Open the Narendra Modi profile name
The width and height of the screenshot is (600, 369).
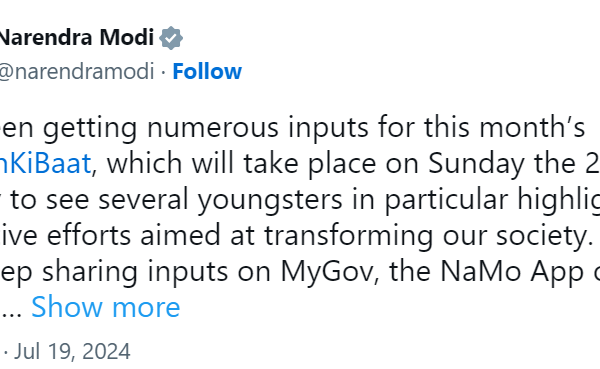tap(76, 38)
